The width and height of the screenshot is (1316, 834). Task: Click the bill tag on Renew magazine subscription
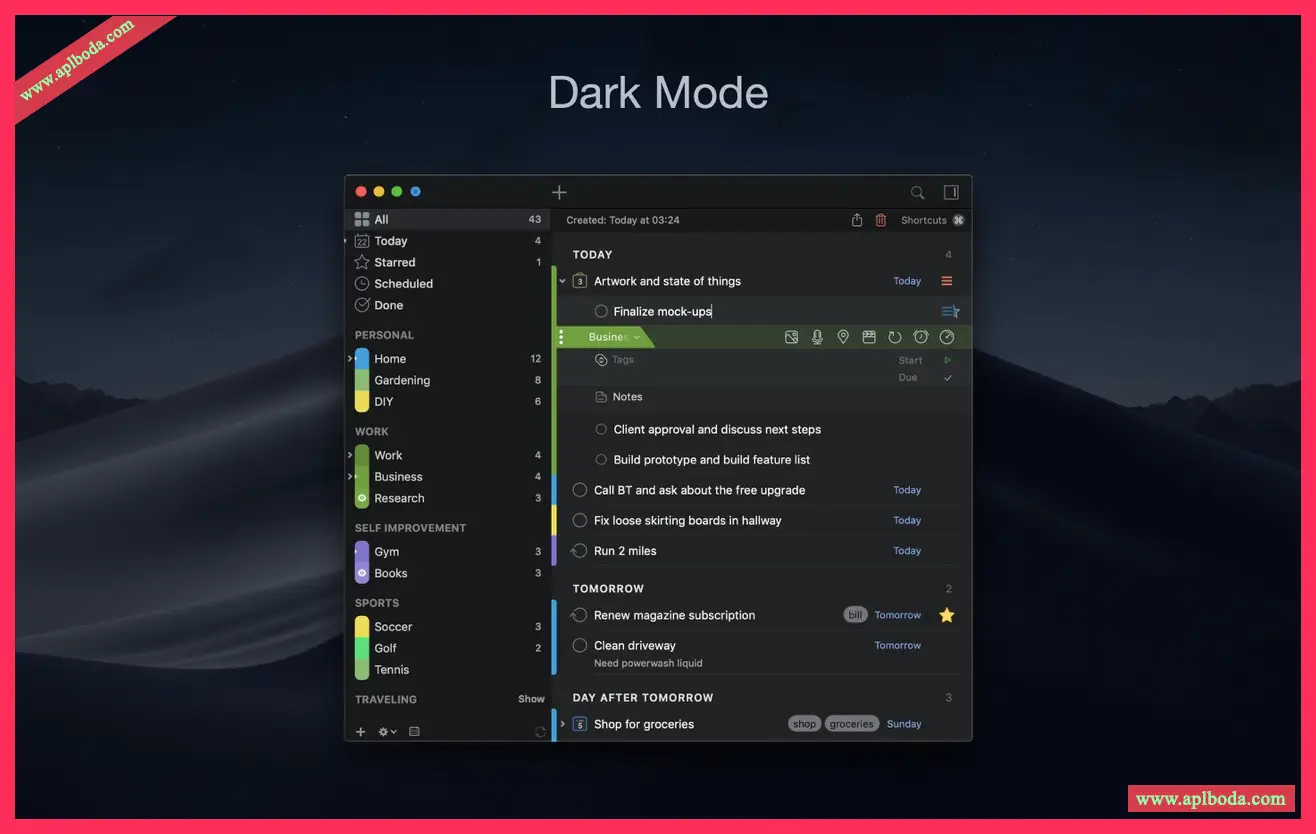[855, 615]
